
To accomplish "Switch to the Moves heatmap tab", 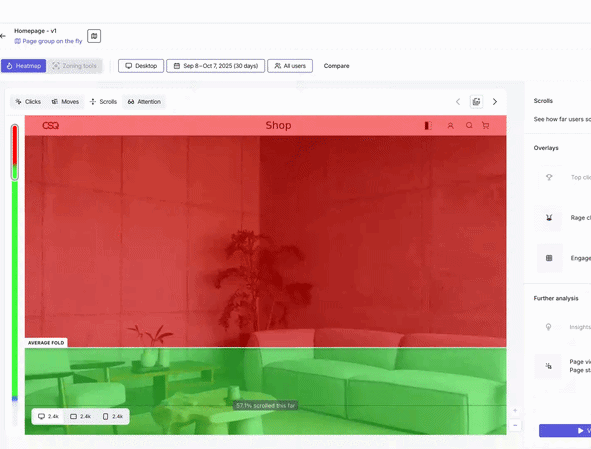I will [65, 101].
